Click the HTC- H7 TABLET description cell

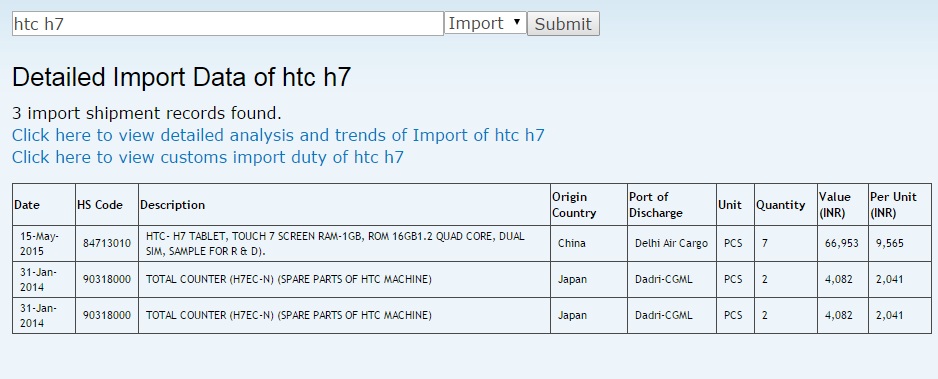tap(344, 243)
